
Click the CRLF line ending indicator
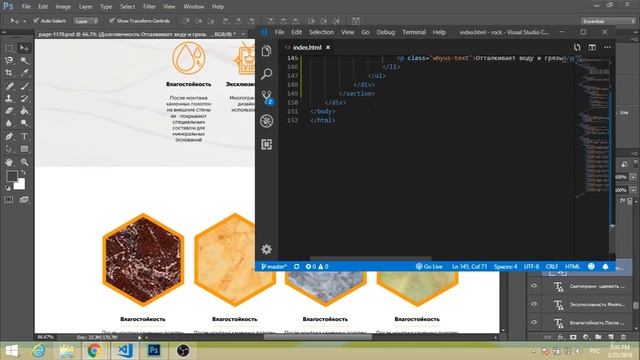pyautogui.click(x=551, y=267)
